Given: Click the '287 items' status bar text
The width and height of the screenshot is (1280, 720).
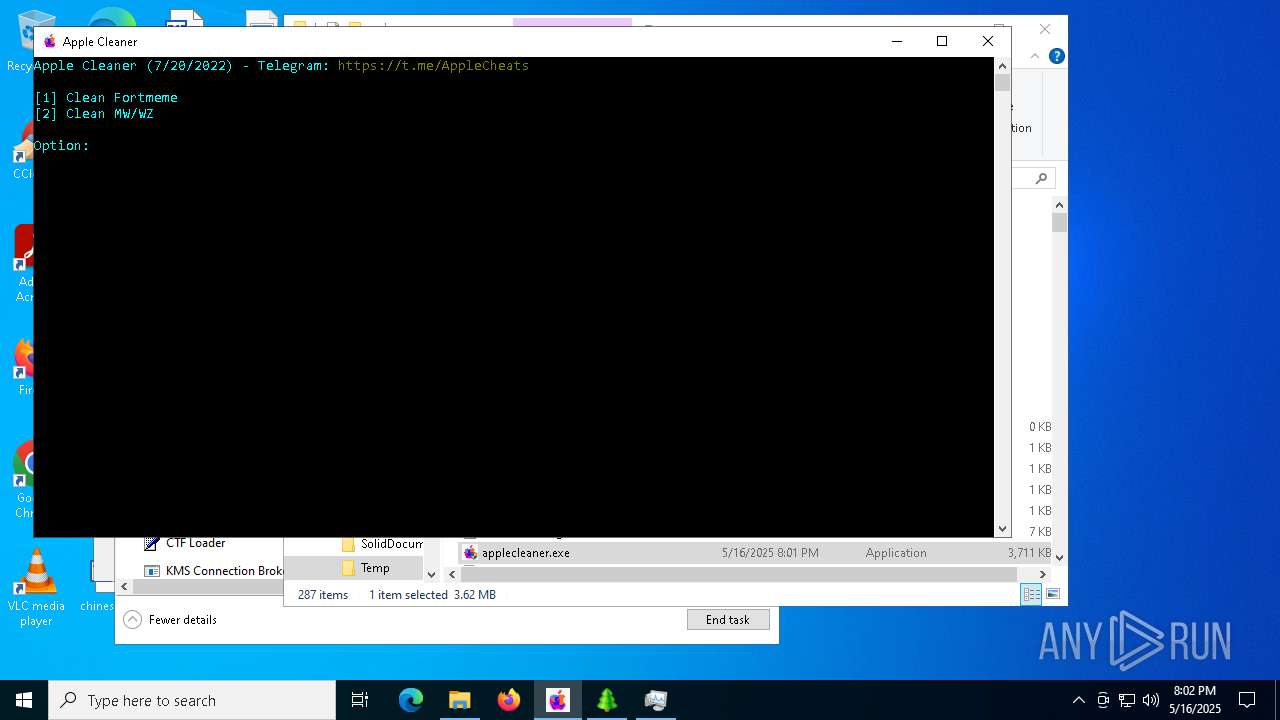Looking at the screenshot, I should point(323,595).
